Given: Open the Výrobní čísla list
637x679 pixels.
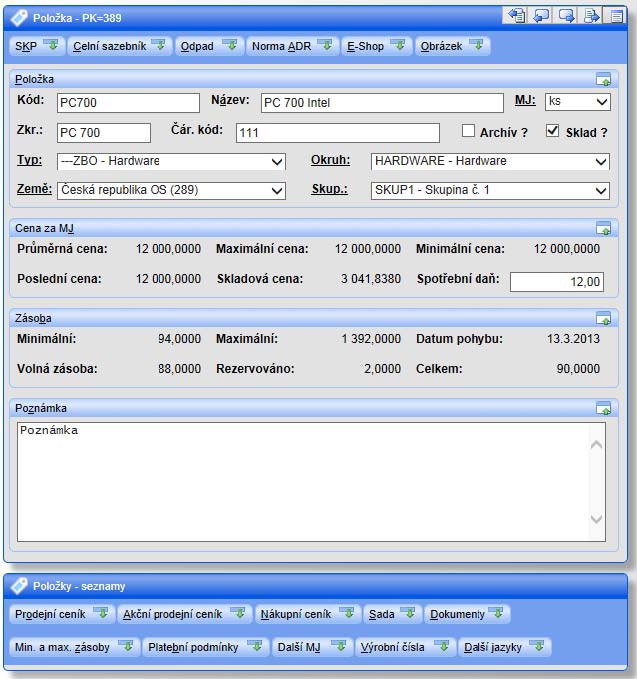Looking at the screenshot, I should pyautogui.click(x=405, y=647).
